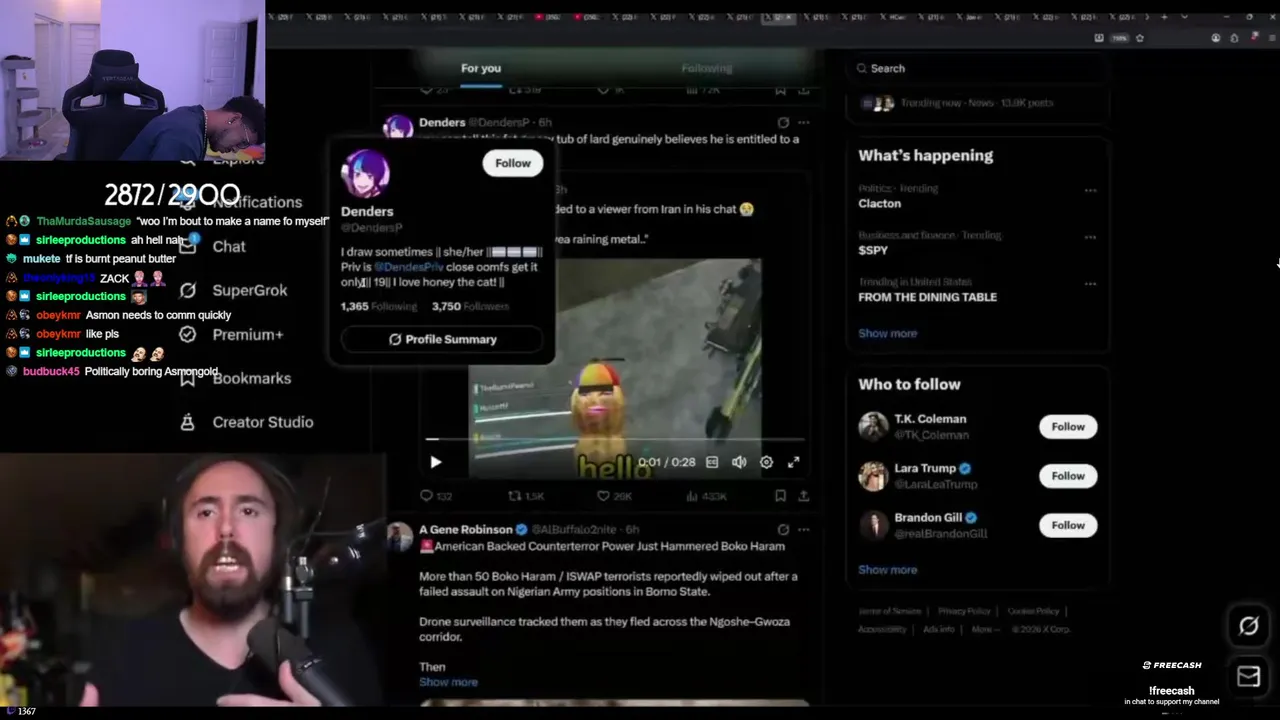
Task: View Denders' 3,750 Followers list
Action: (x=470, y=306)
